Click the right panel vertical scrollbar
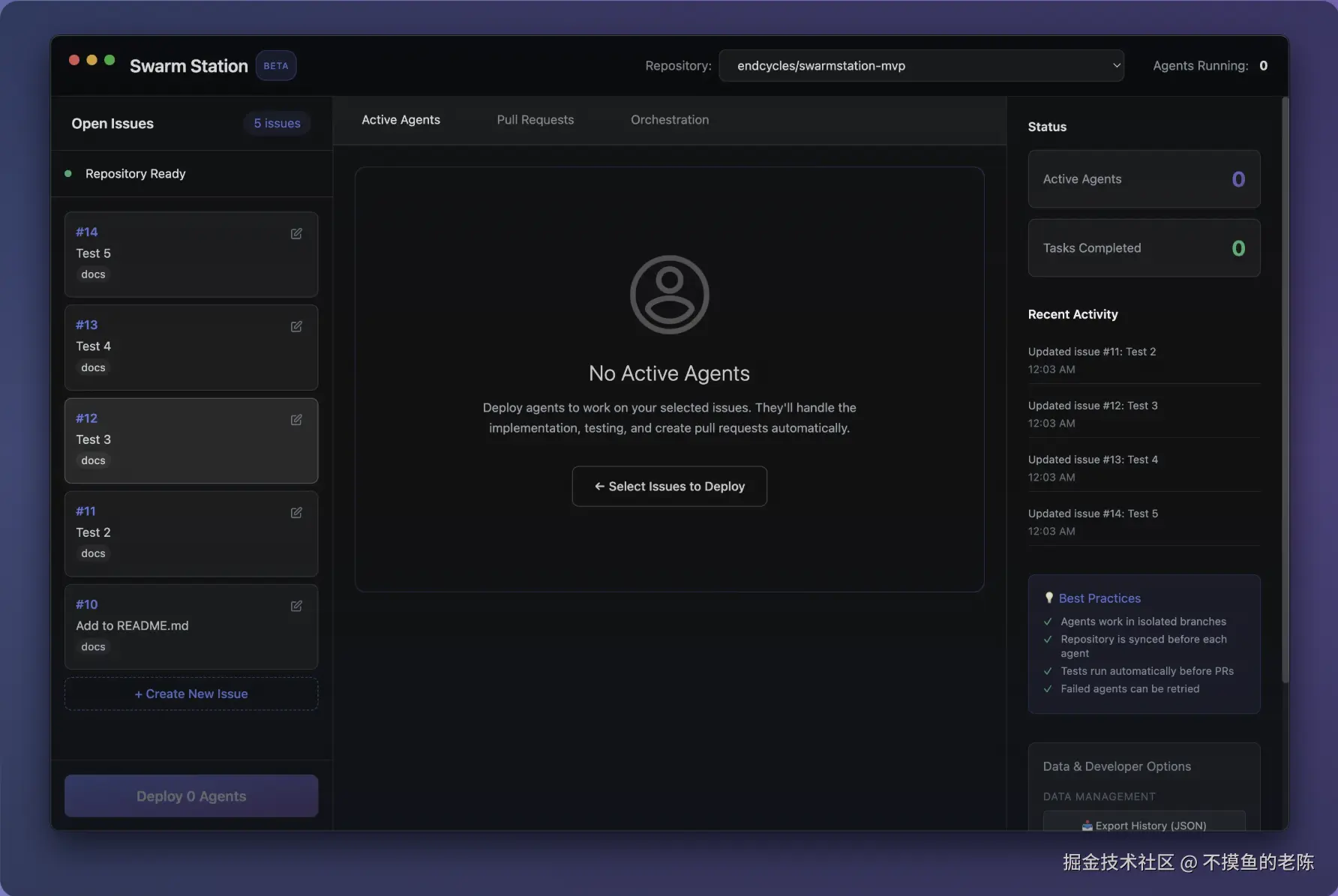Image resolution: width=1338 pixels, height=896 pixels. pyautogui.click(x=1285, y=390)
